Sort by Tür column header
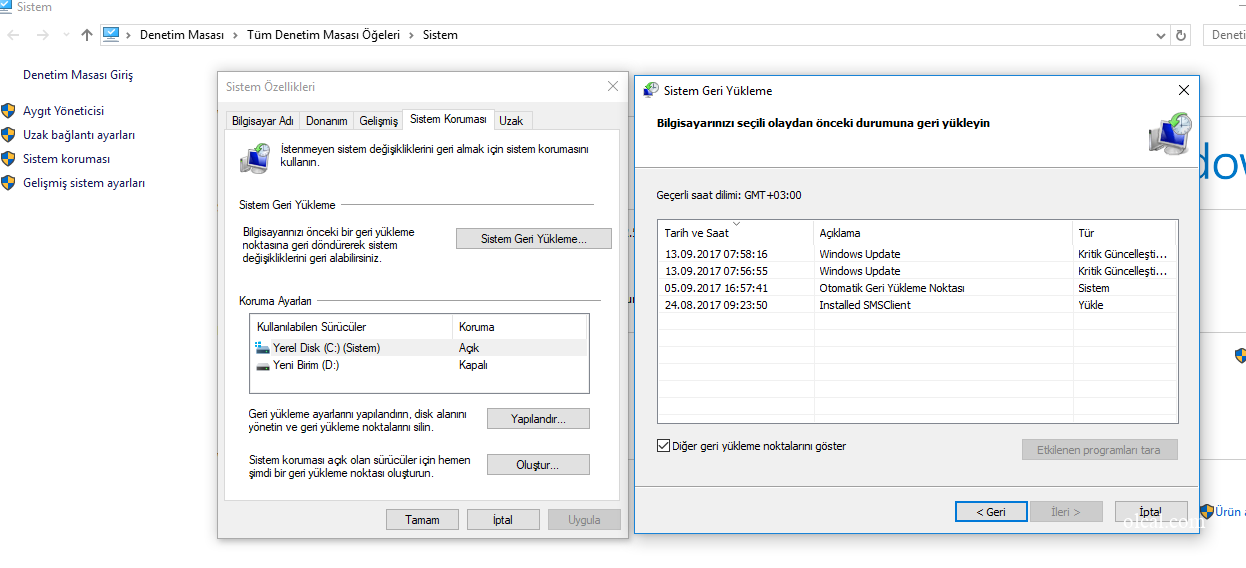Viewport: 1246px width, 568px height. tap(1125, 233)
